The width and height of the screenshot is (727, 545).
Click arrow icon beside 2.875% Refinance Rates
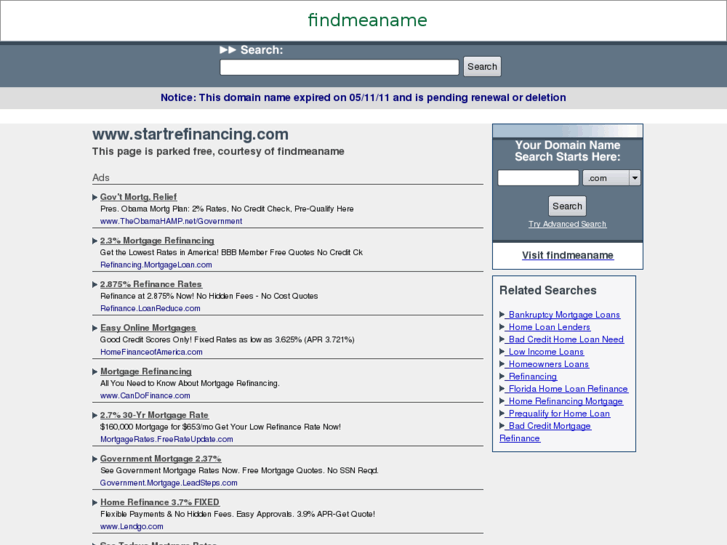point(95,284)
